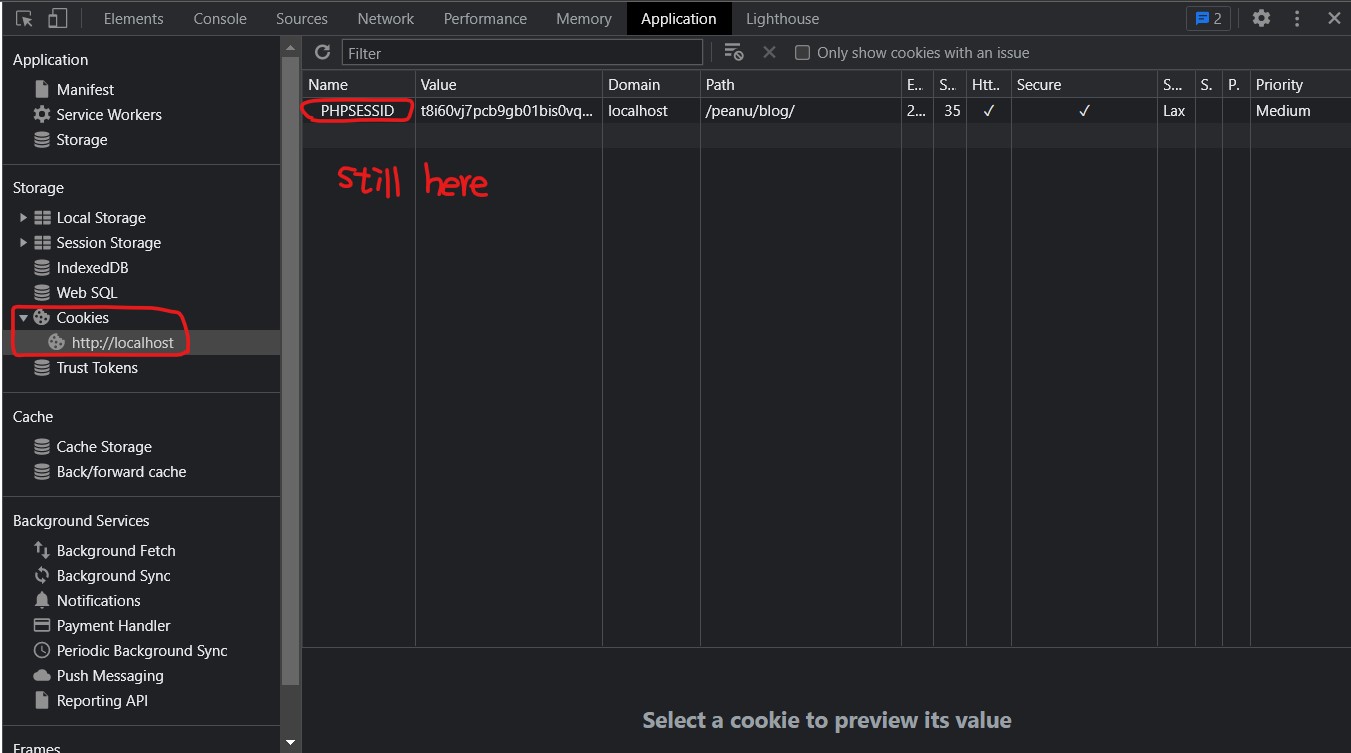1351x753 pixels.
Task: Click the cookie value t8i60vj7pcb9gb01bis0vq cell
Action: tap(509, 110)
